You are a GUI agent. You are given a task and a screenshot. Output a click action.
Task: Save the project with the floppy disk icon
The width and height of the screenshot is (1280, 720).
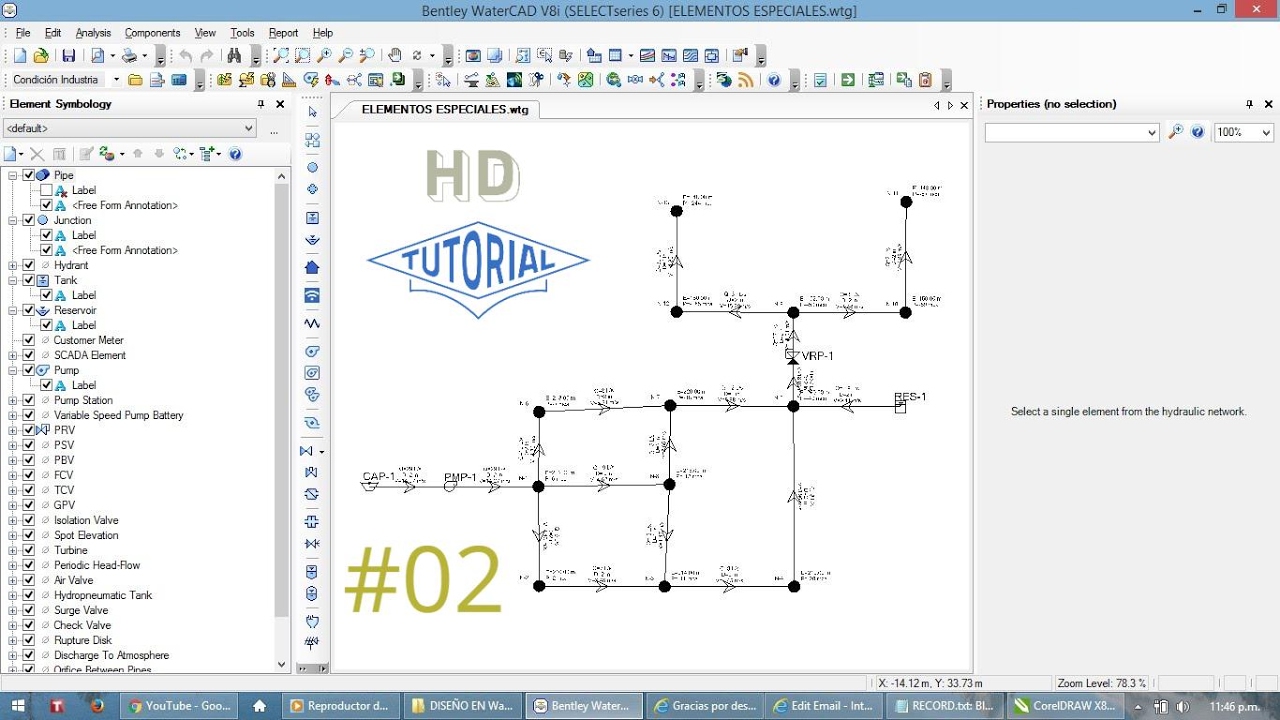[x=69, y=56]
